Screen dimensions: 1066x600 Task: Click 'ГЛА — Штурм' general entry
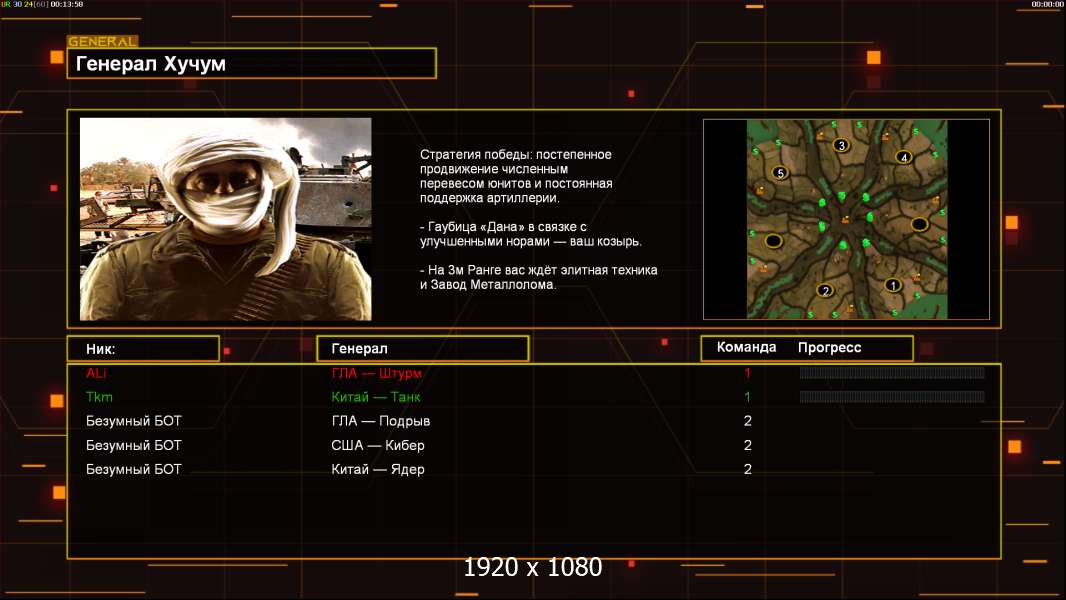pyautogui.click(x=377, y=373)
